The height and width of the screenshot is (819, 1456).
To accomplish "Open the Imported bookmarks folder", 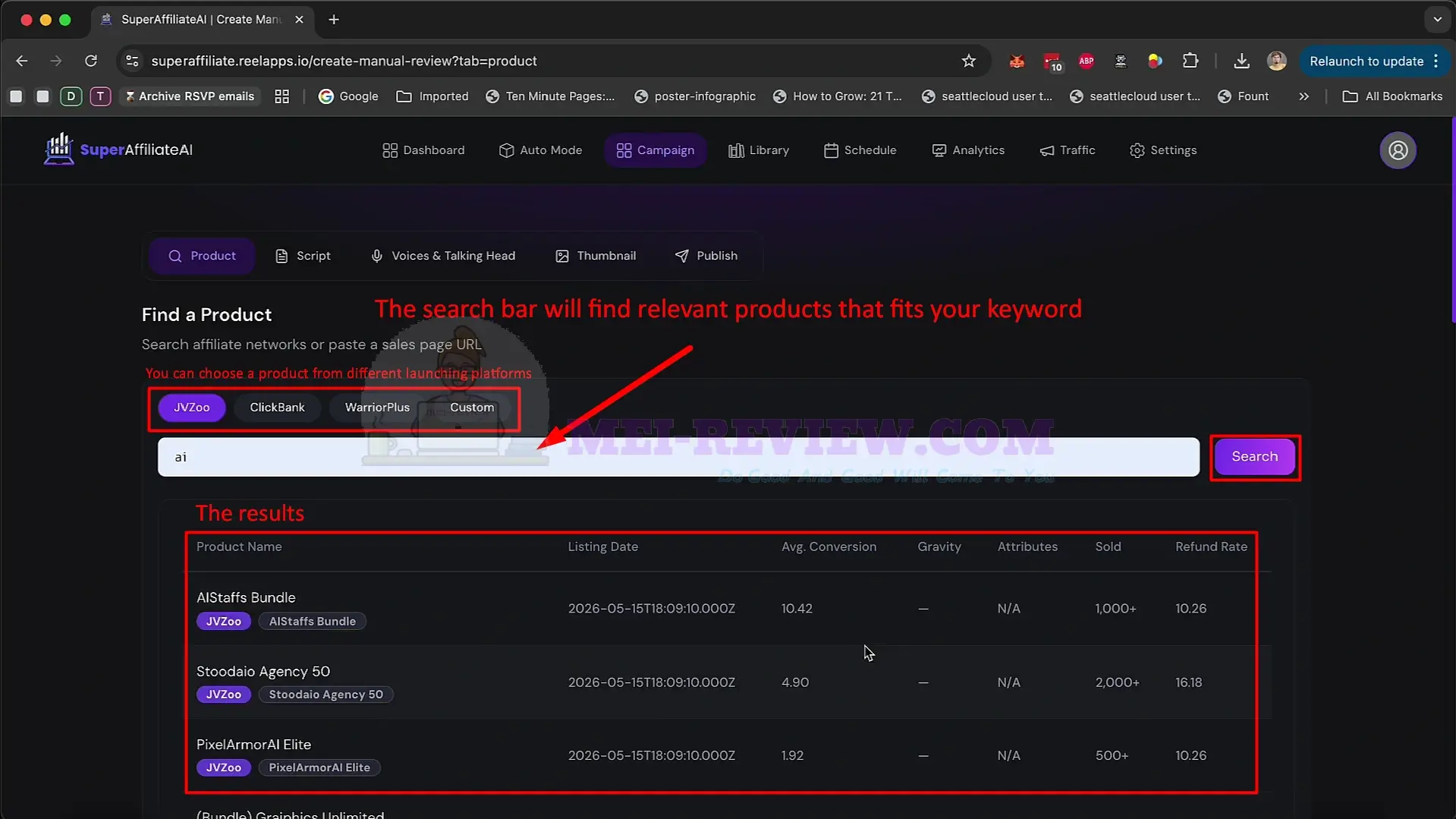I will 432,96.
